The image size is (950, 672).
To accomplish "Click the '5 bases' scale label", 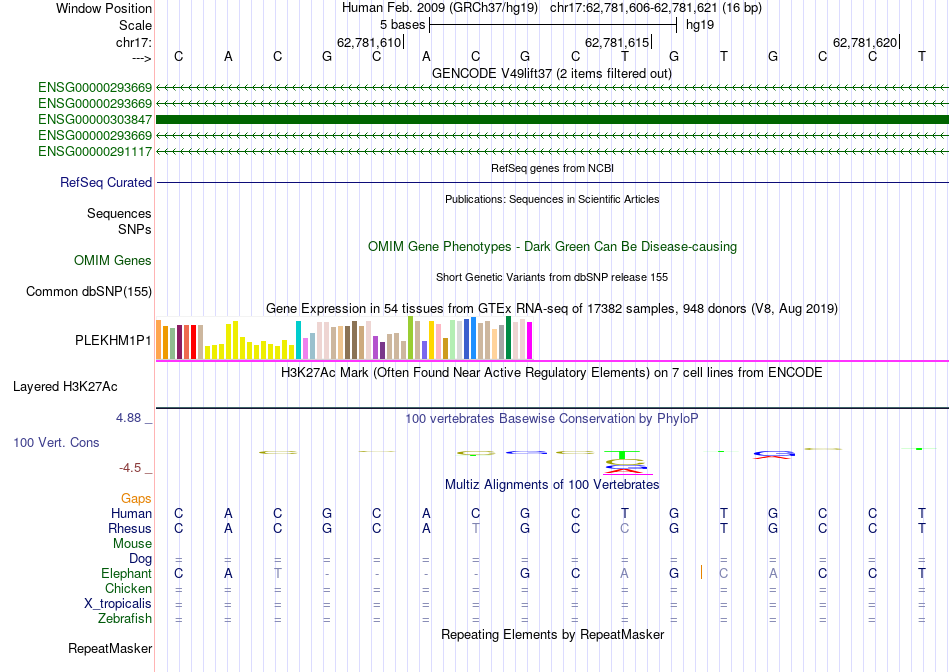I will [x=402, y=25].
